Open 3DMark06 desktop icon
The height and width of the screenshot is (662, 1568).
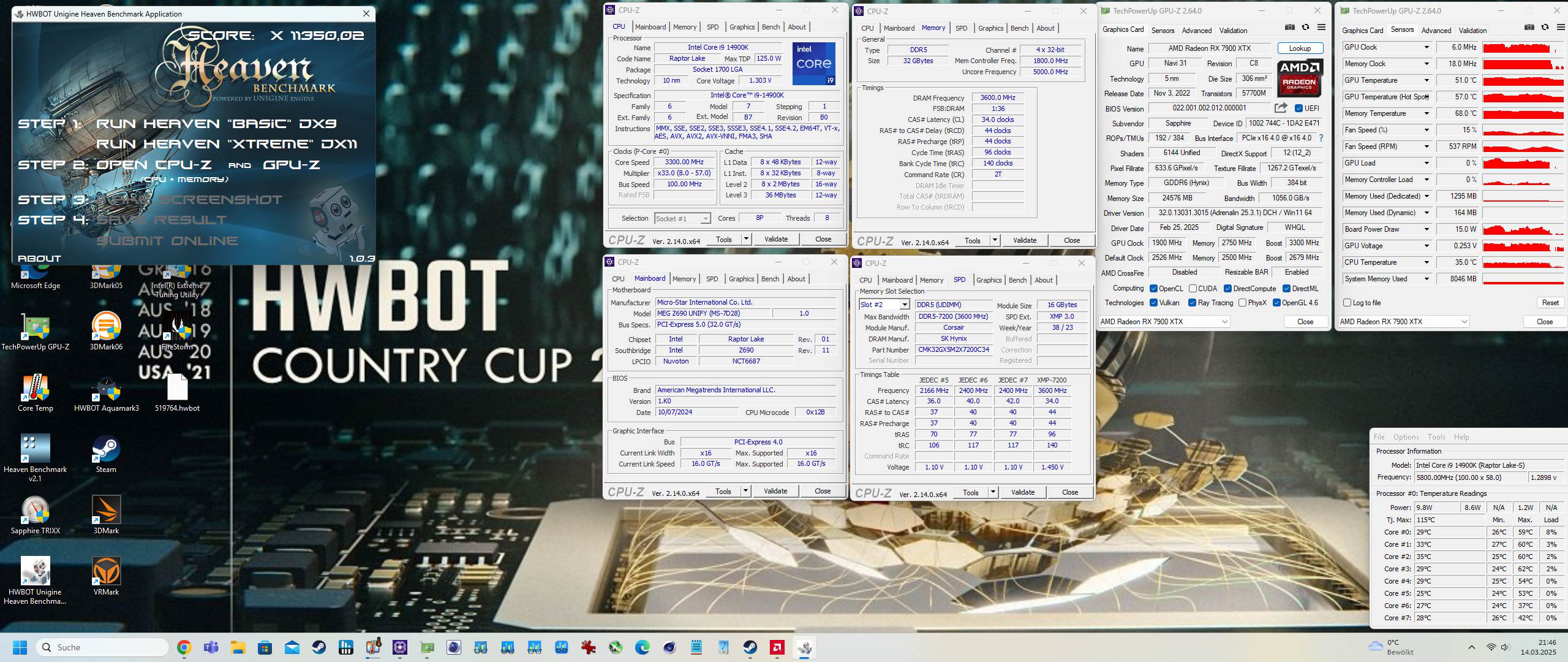[x=106, y=332]
